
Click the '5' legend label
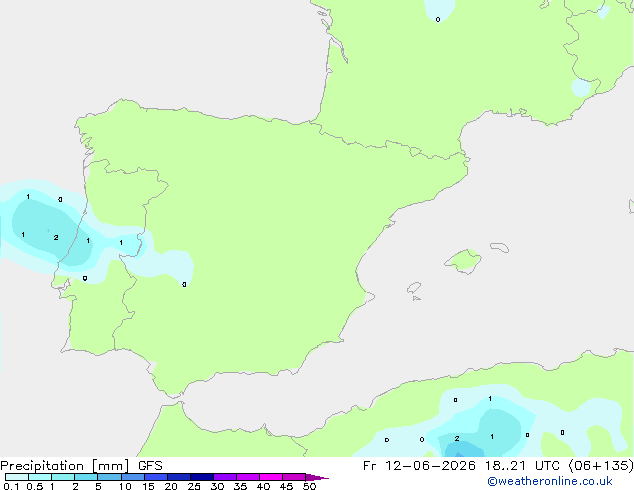pos(98,486)
